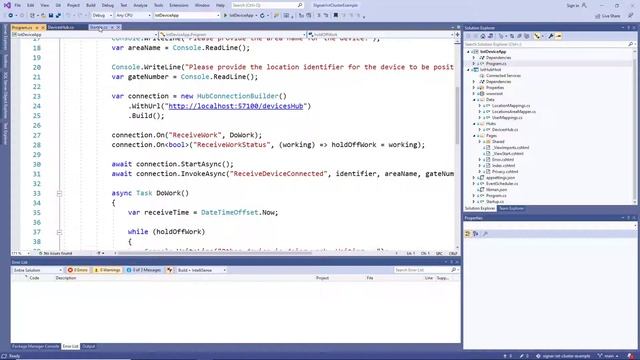This screenshot has height=360, width=640.
Task: Click the search magnifier in the title search box
Action: click(x=300, y=5)
